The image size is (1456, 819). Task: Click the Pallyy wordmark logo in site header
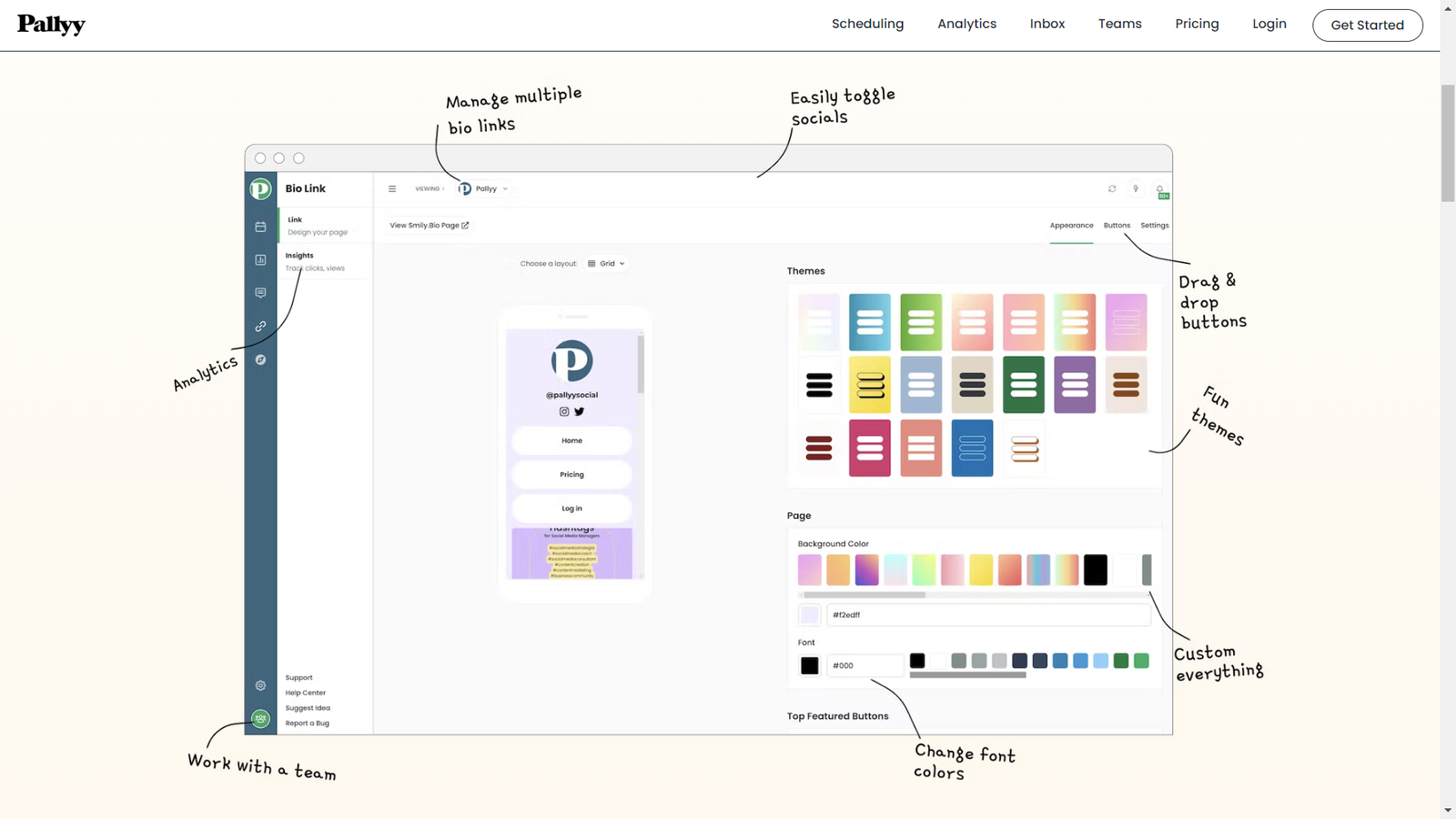pyautogui.click(x=51, y=25)
